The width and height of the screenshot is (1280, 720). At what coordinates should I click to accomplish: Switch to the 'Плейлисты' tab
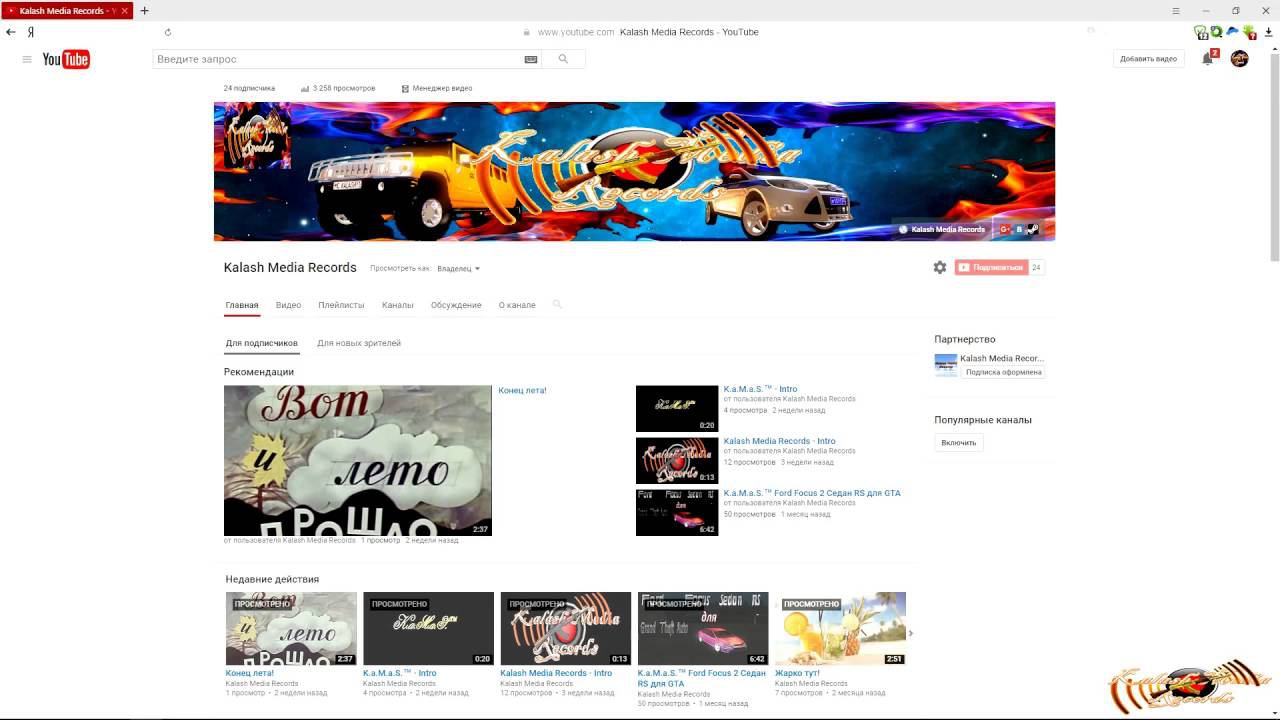pyautogui.click(x=341, y=305)
